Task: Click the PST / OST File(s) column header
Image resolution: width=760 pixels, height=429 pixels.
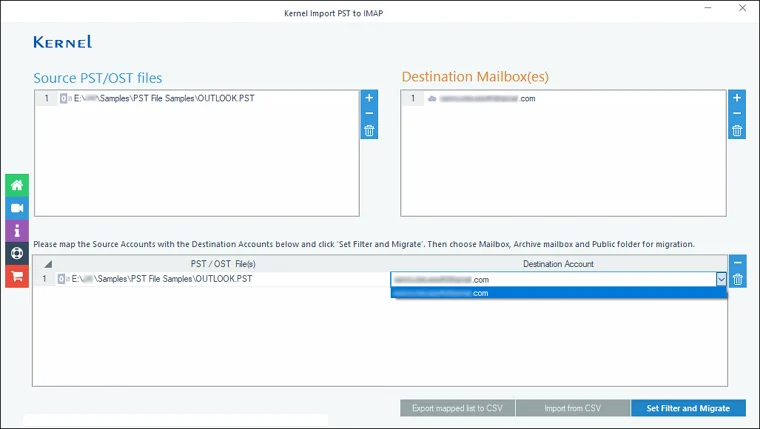Action: (223, 264)
